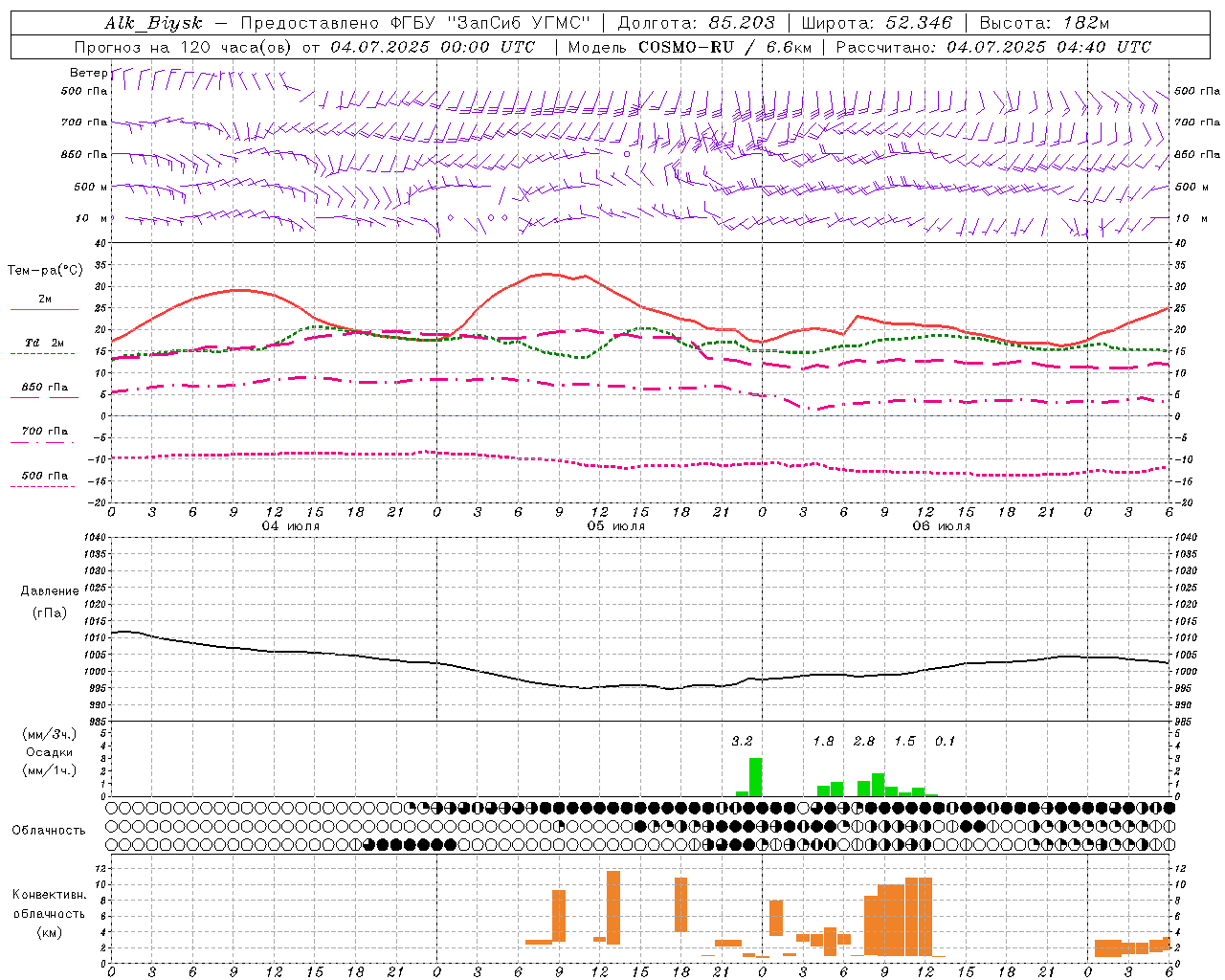Screen dimensions: 1225x980
Task: Click the "Td 2м" dew point legend entry
Action: (x=45, y=343)
